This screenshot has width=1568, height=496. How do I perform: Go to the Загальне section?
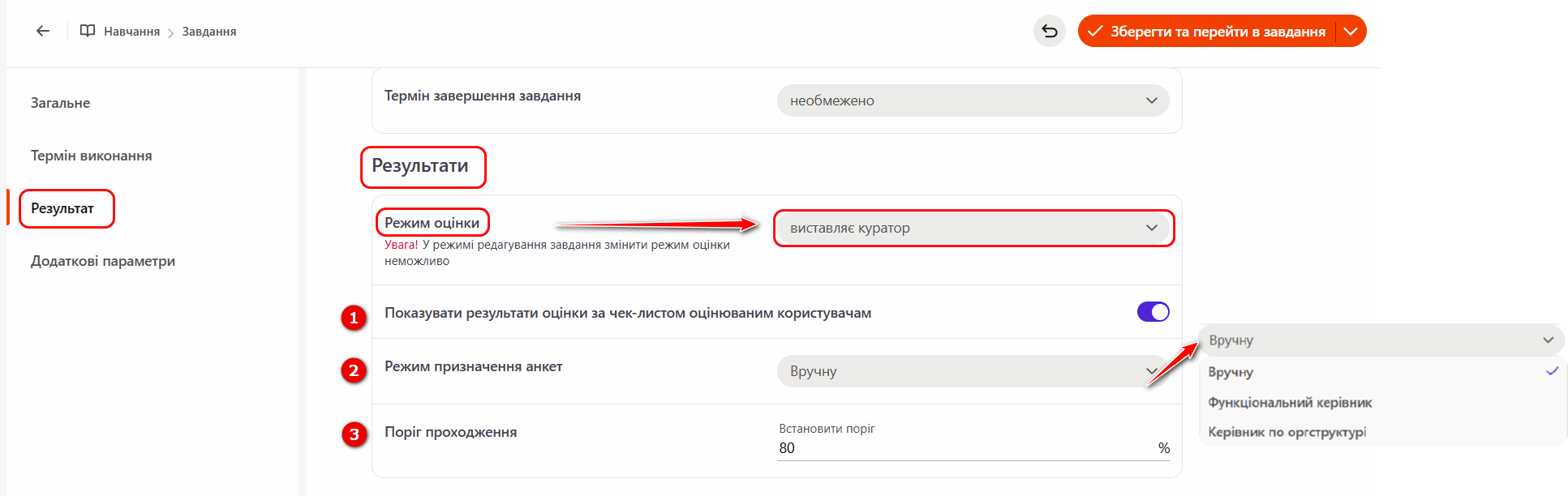click(61, 103)
